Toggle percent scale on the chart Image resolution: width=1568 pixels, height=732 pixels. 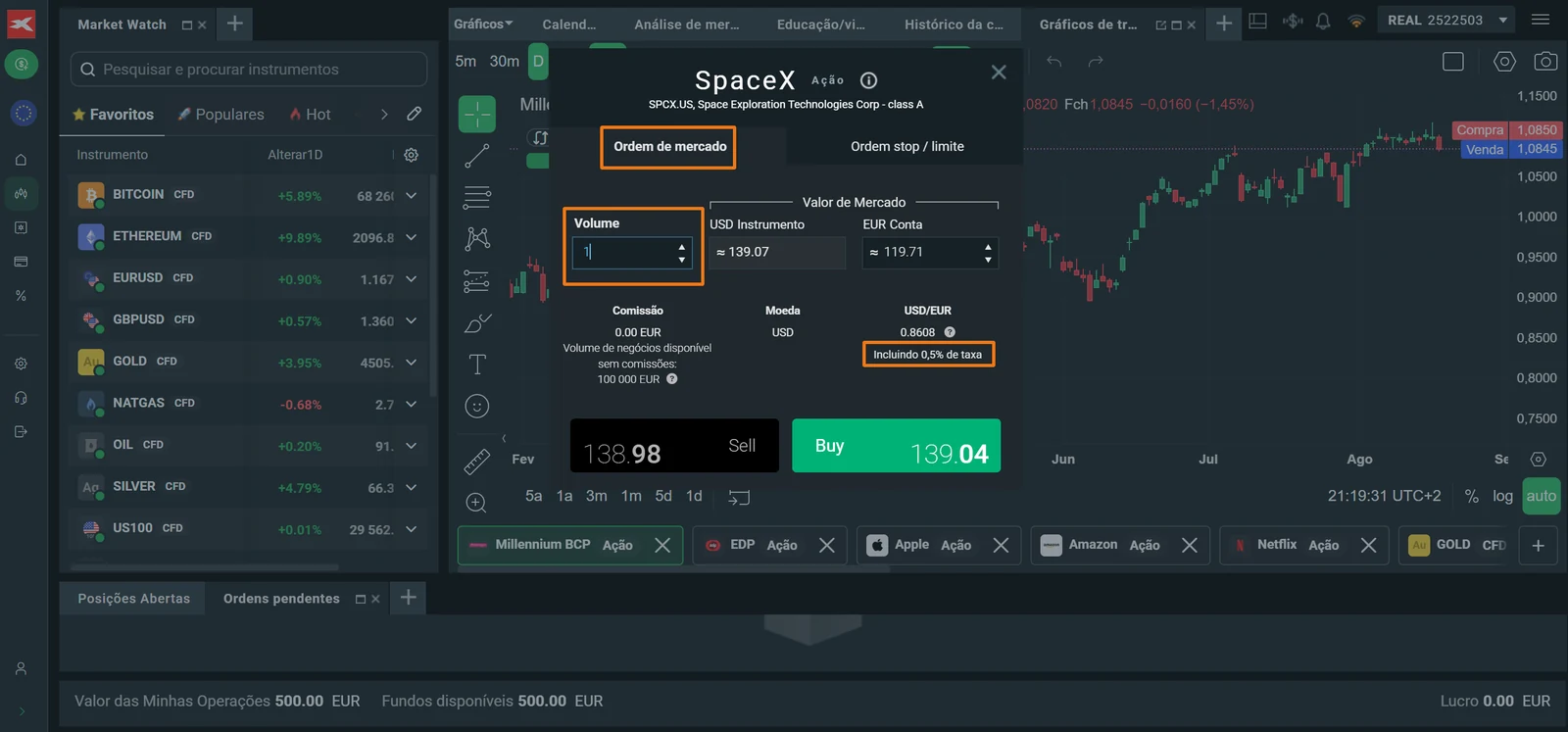[x=1471, y=497]
